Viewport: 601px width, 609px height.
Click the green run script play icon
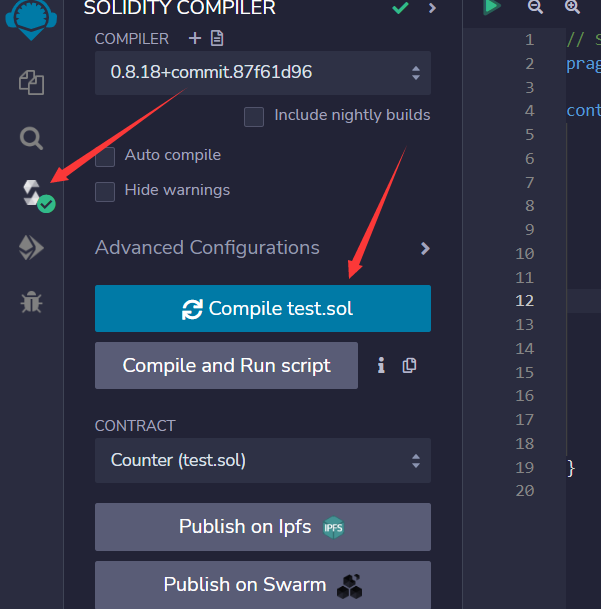click(x=491, y=7)
